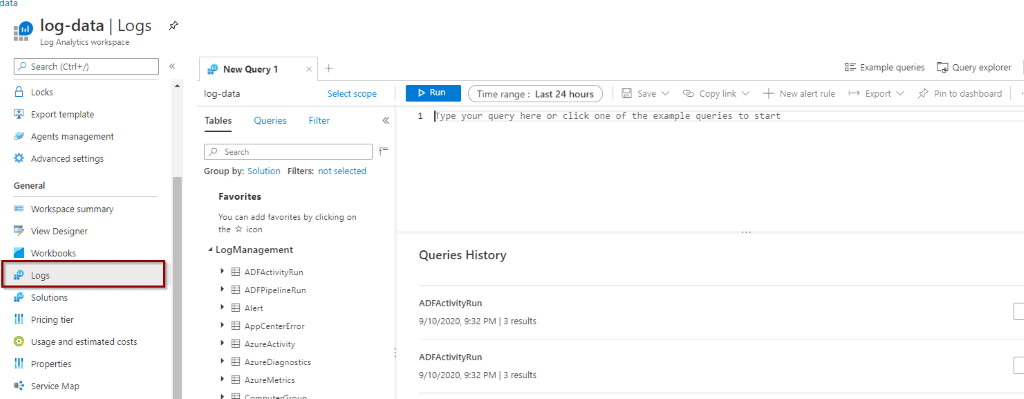Pin the log-data Logs blade
The image size is (1024, 399).
(x=173, y=26)
